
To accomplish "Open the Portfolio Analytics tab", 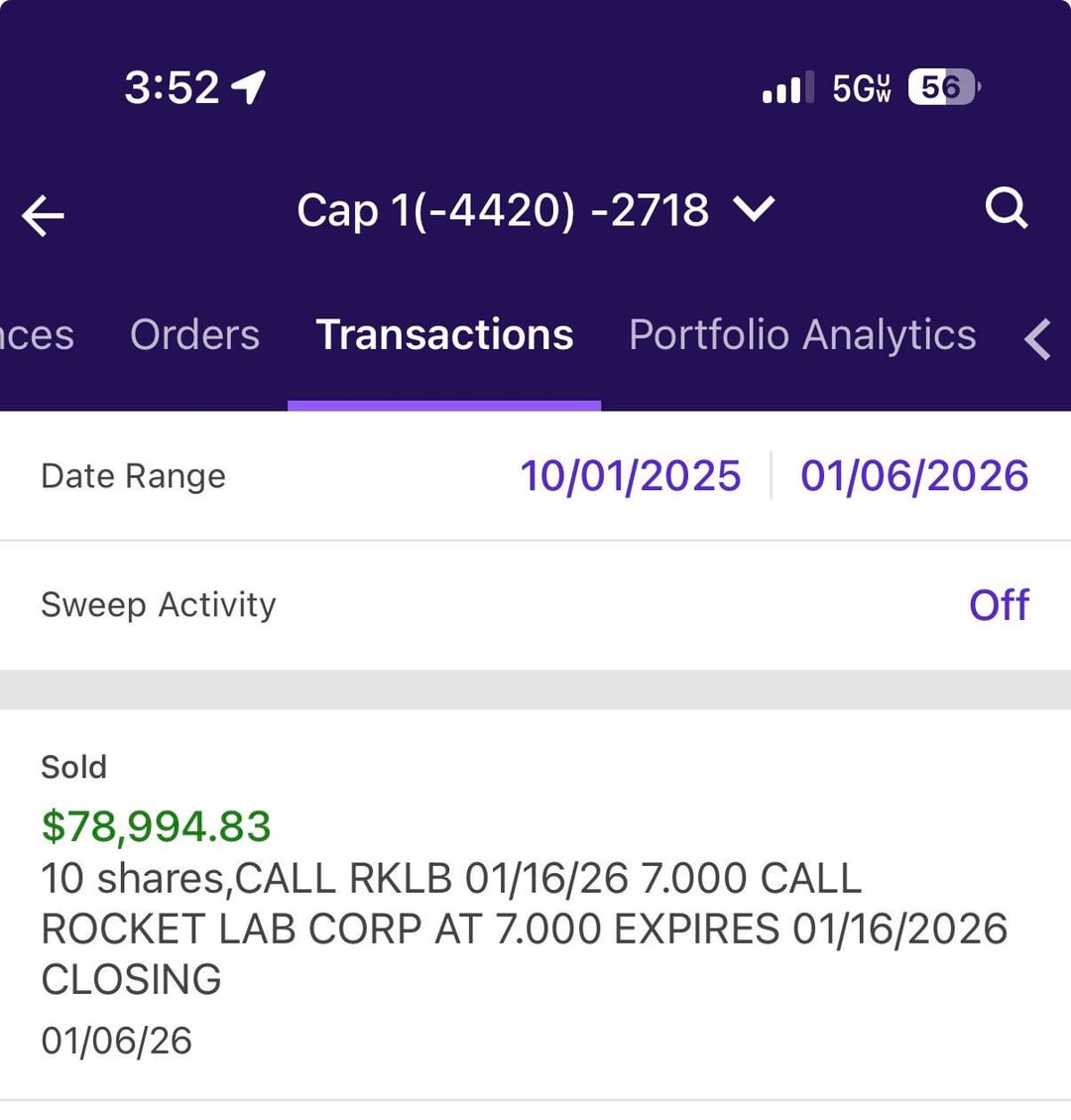I will pos(802,335).
